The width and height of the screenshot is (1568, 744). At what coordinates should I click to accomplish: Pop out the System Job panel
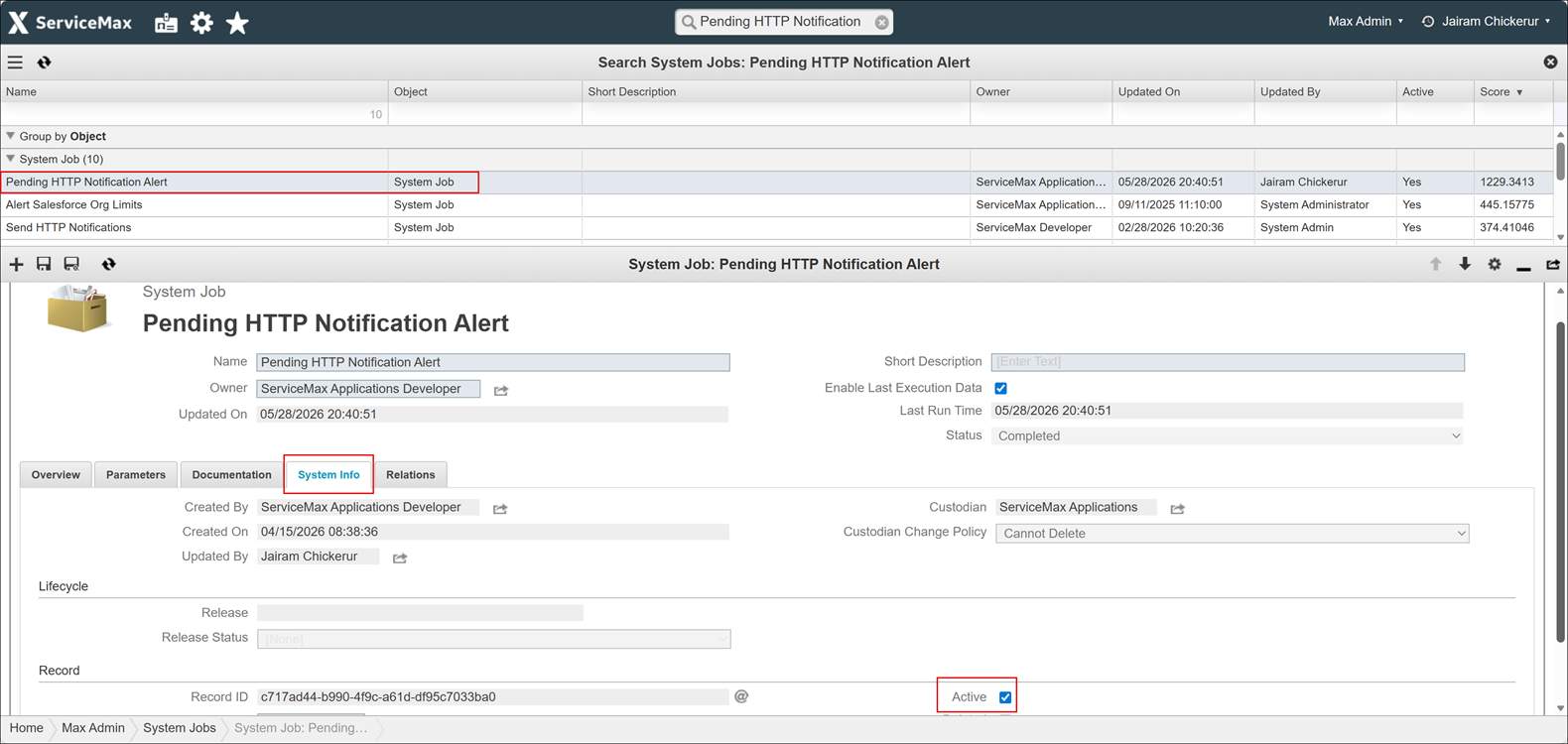pos(1553,264)
